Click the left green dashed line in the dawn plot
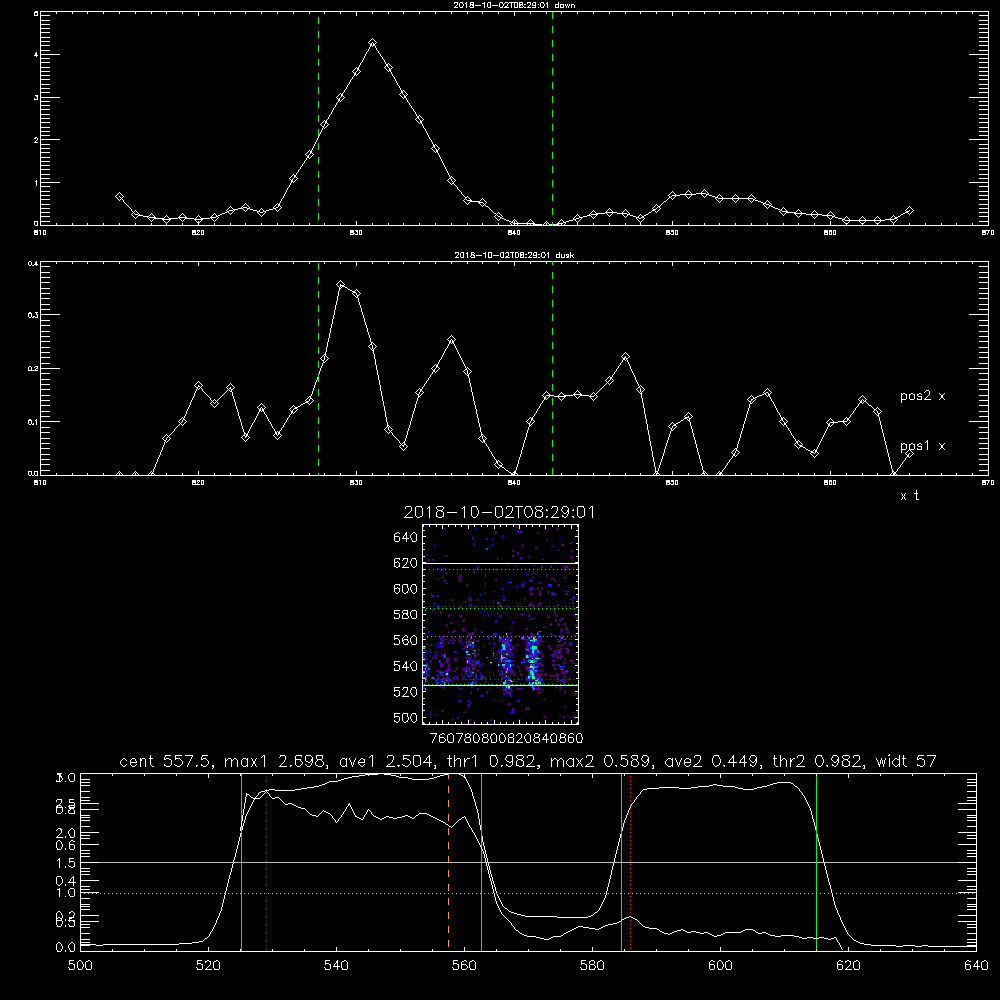This screenshot has height=1000, width=1000. [318, 118]
